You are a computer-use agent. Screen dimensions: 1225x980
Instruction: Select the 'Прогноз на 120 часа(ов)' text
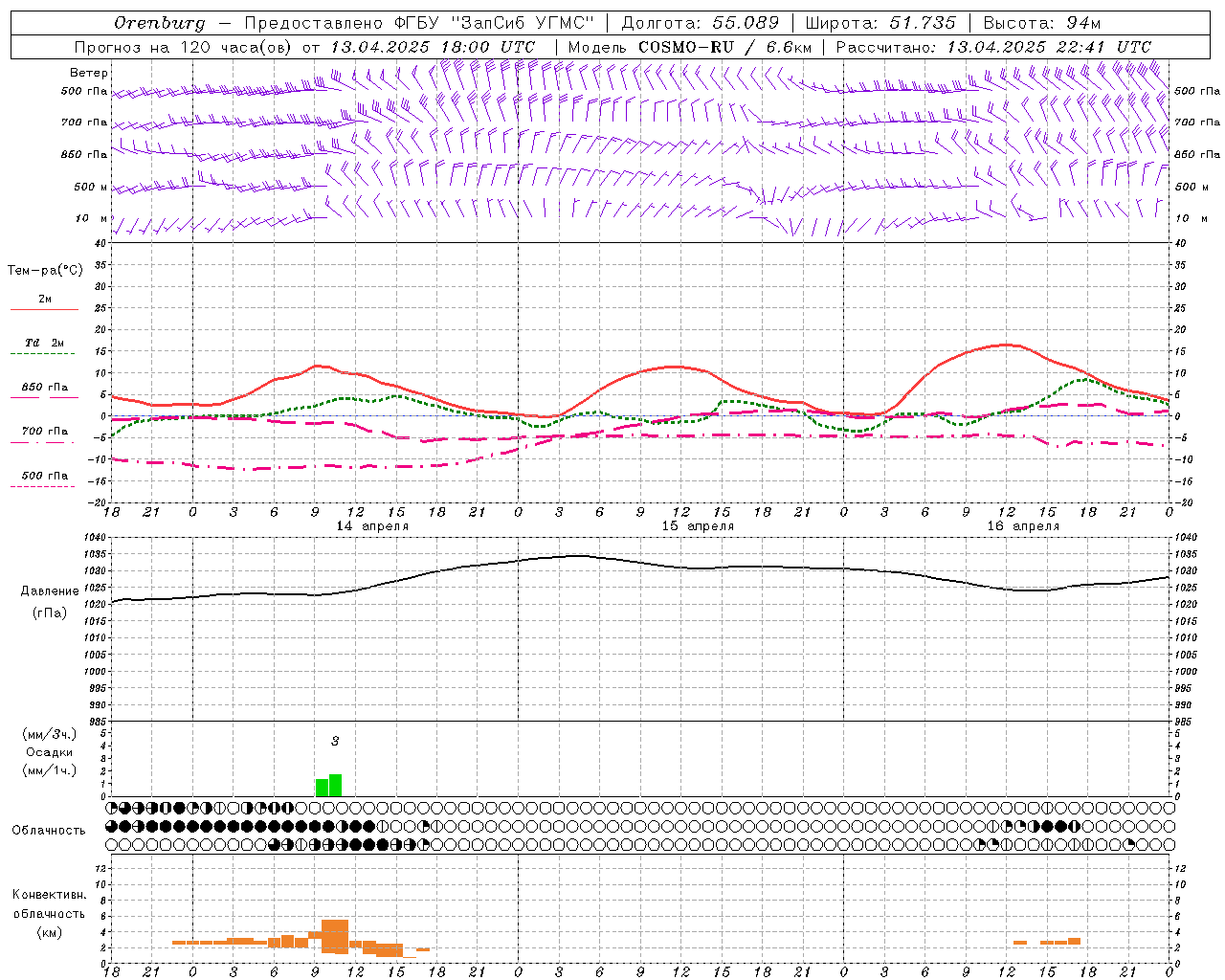184,47
